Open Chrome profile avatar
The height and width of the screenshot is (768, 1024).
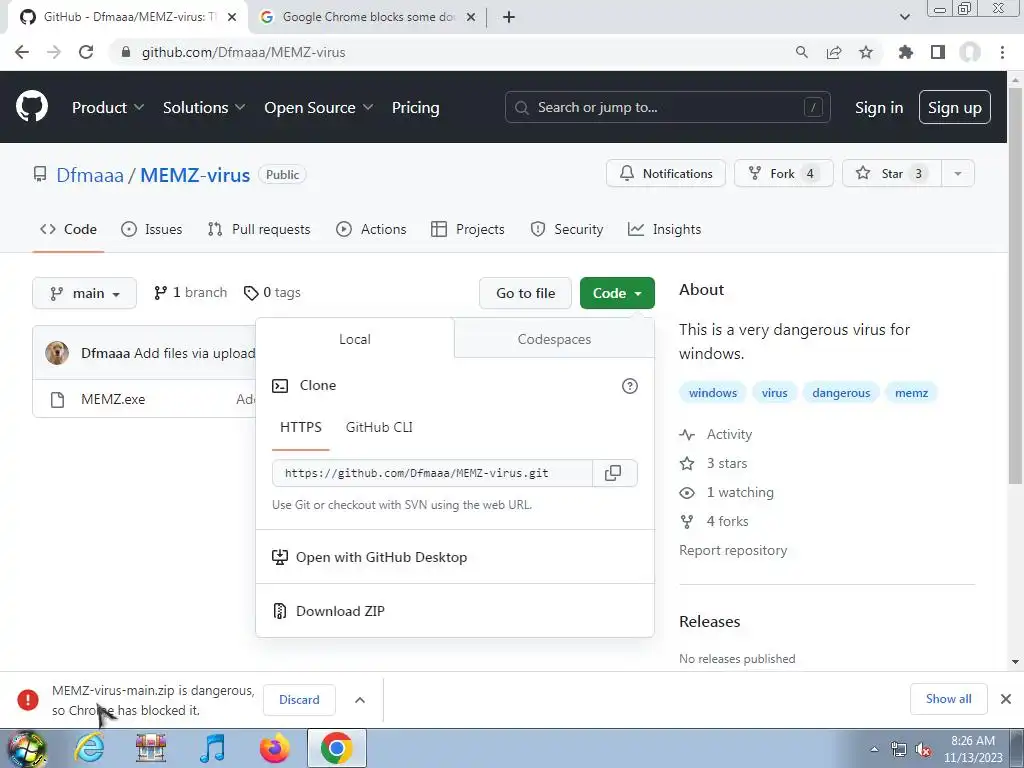(x=970, y=52)
